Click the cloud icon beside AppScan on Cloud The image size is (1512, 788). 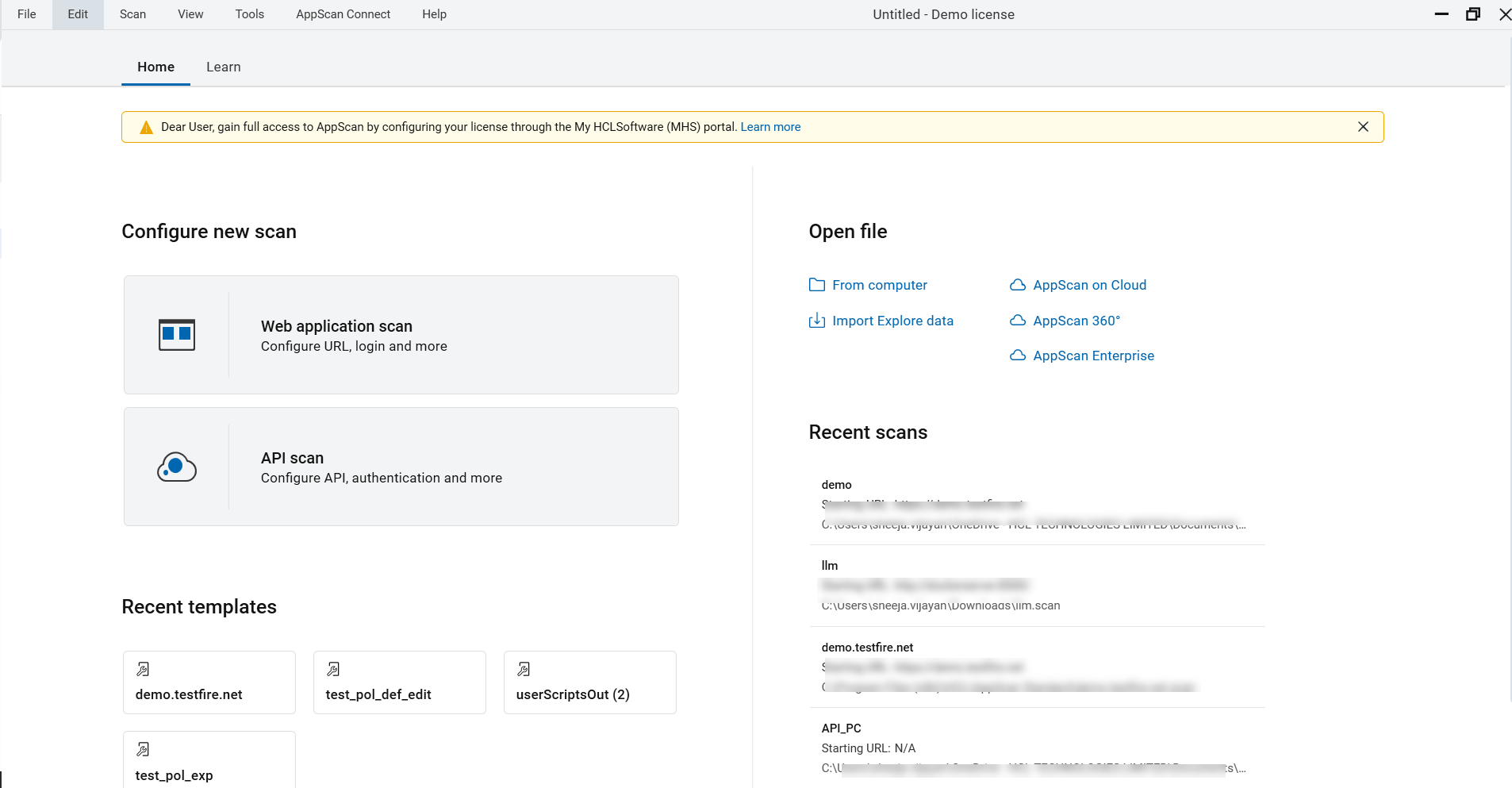point(1017,285)
